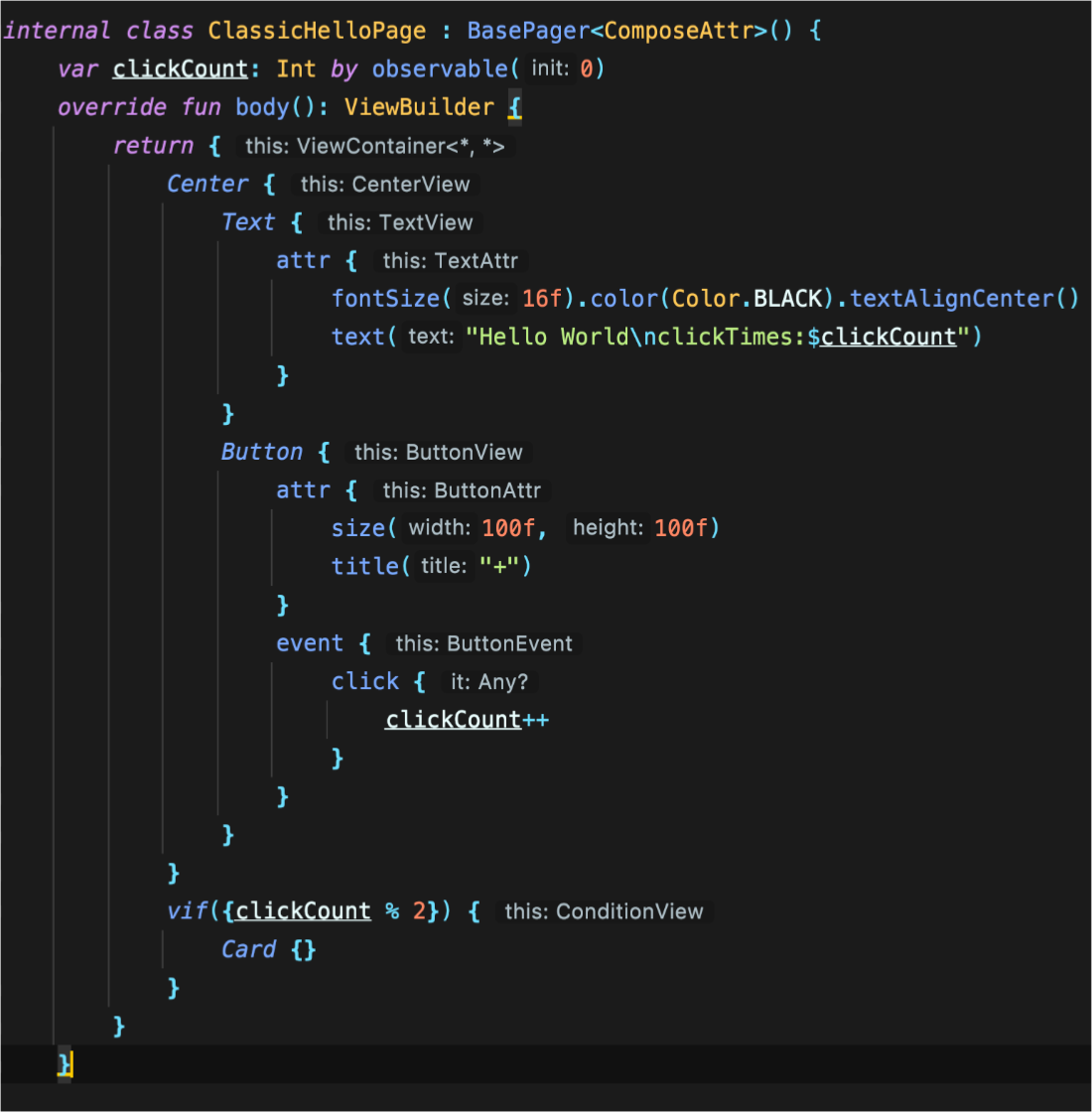The height and width of the screenshot is (1112, 1092).
Task: Click the 'this: TextView' inlay hint
Action: pos(400,222)
